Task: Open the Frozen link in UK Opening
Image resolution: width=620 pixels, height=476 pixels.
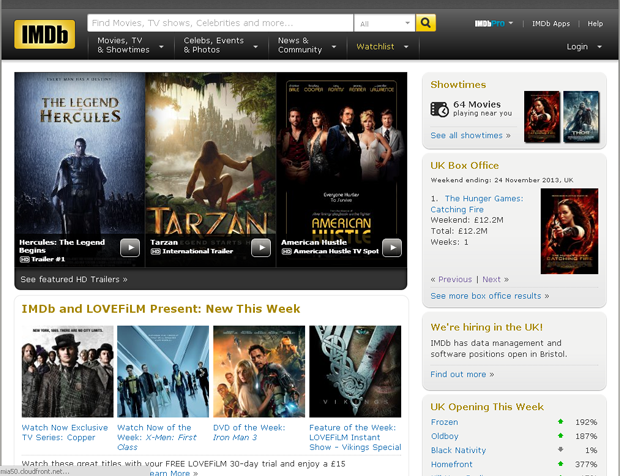Action: (444, 422)
